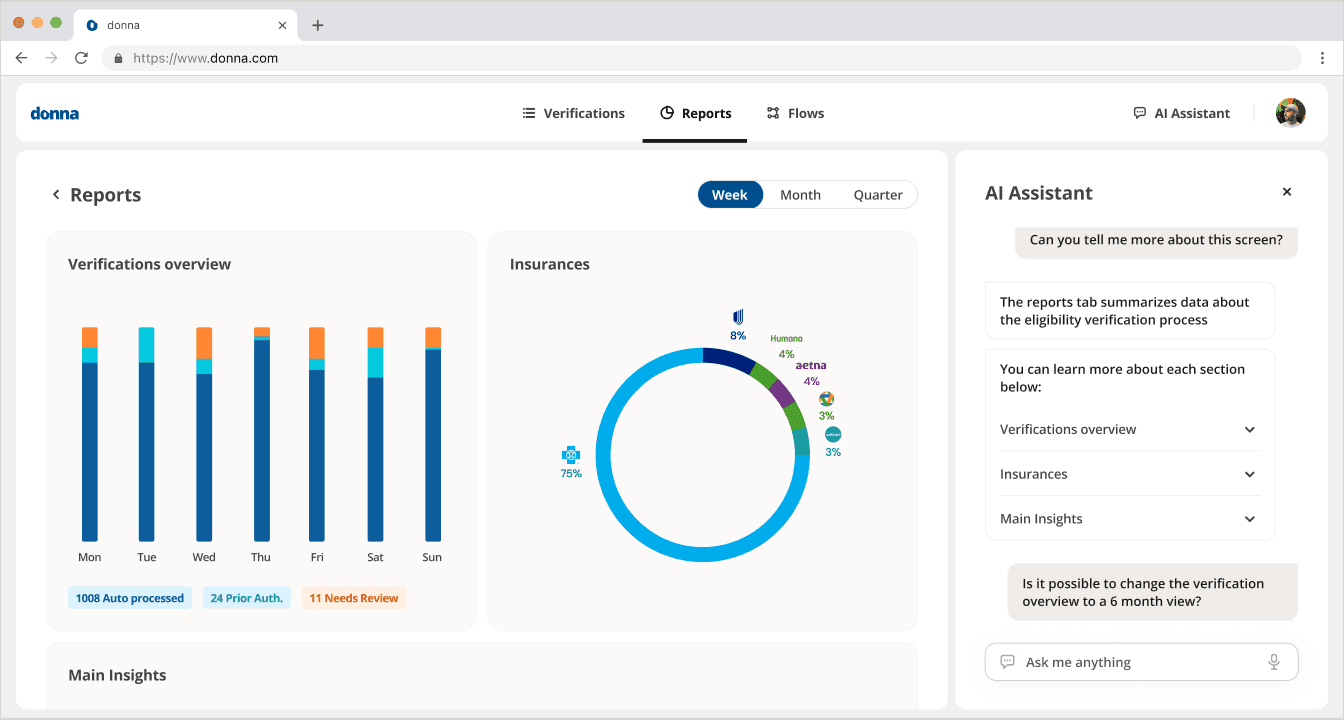Click the browser back arrow

[21, 58]
